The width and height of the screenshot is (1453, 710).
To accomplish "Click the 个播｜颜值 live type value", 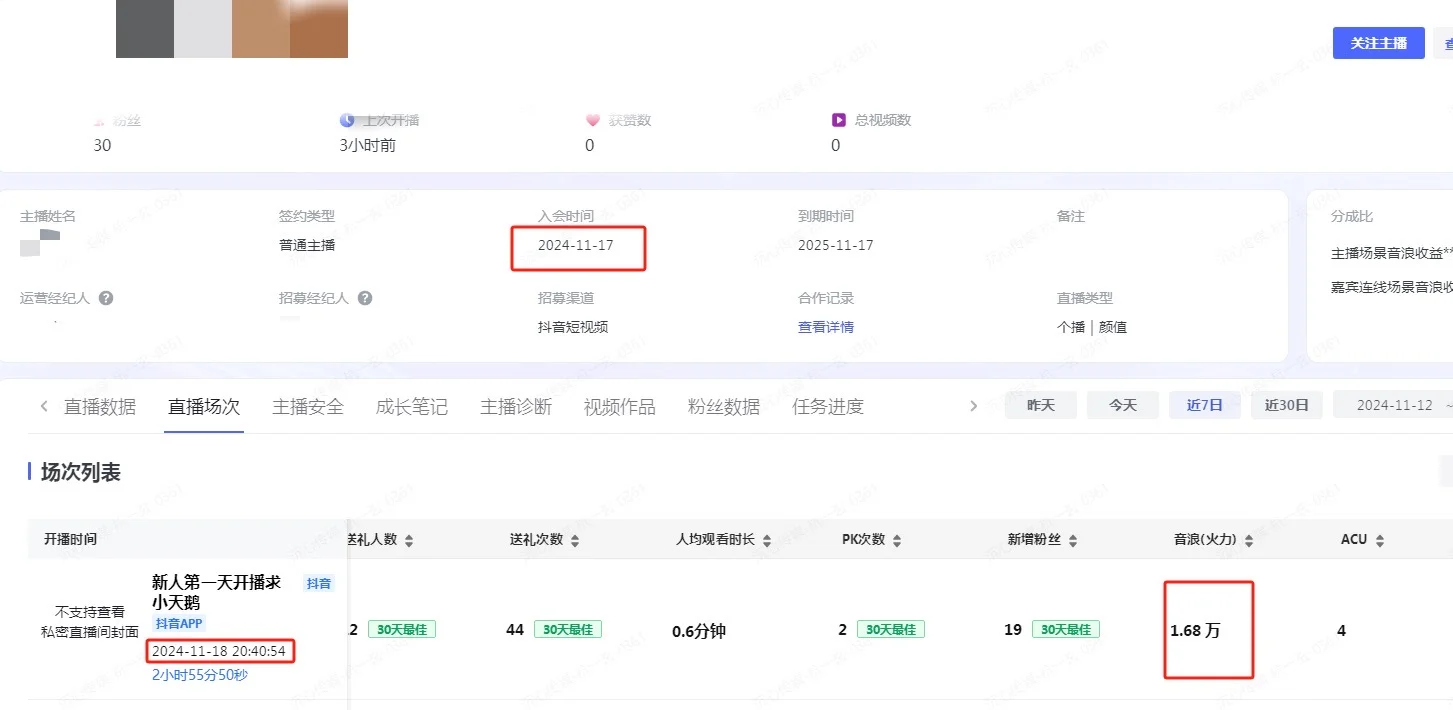I will 1092,327.
